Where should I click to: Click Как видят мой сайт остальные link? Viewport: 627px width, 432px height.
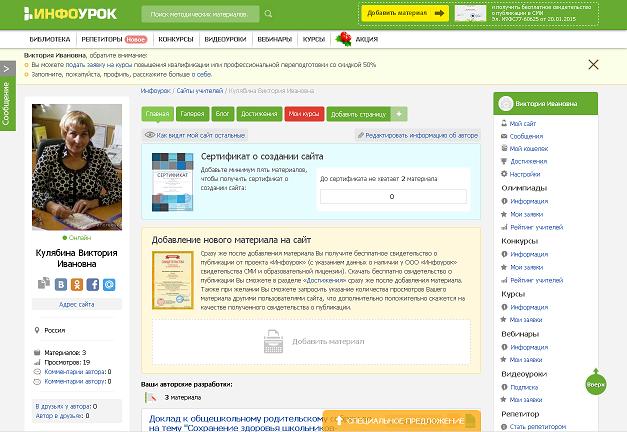[195, 135]
